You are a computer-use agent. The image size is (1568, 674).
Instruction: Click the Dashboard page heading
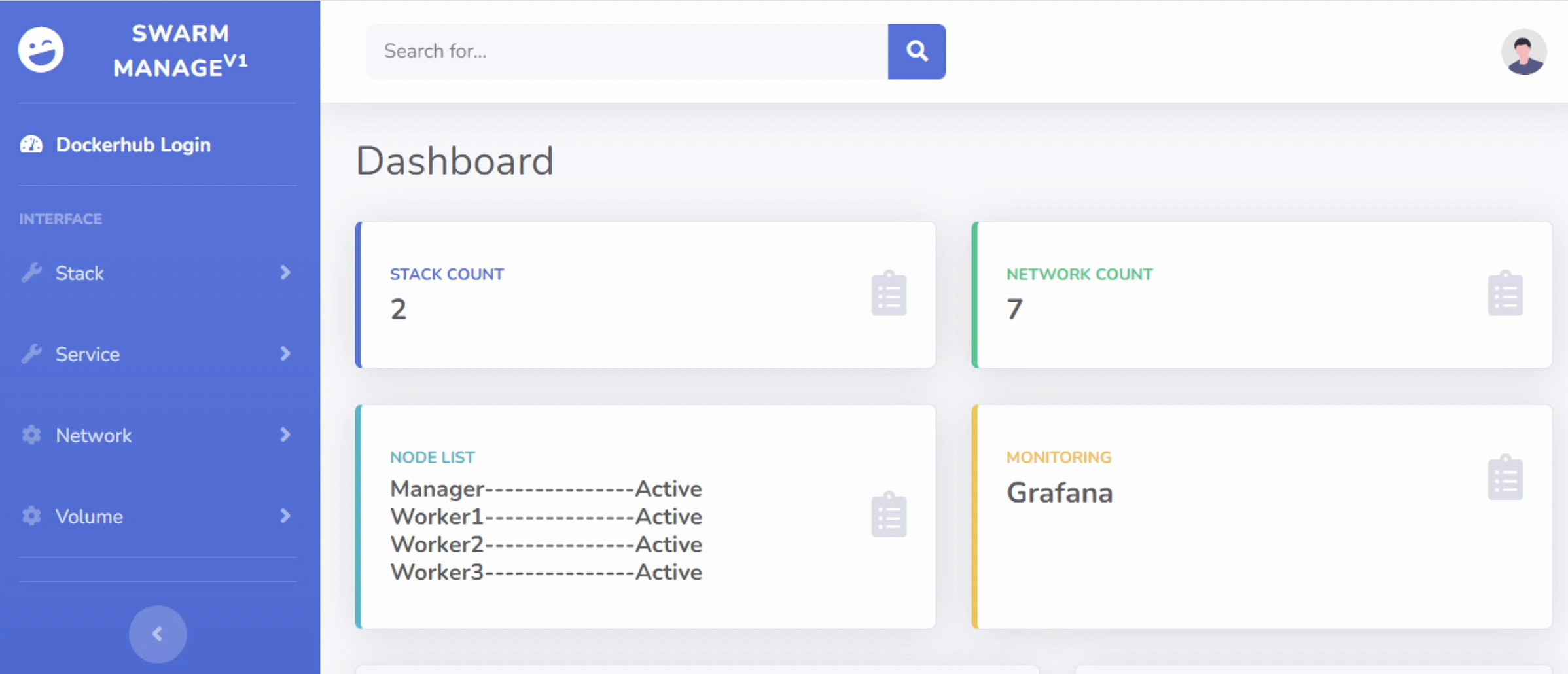click(x=455, y=161)
